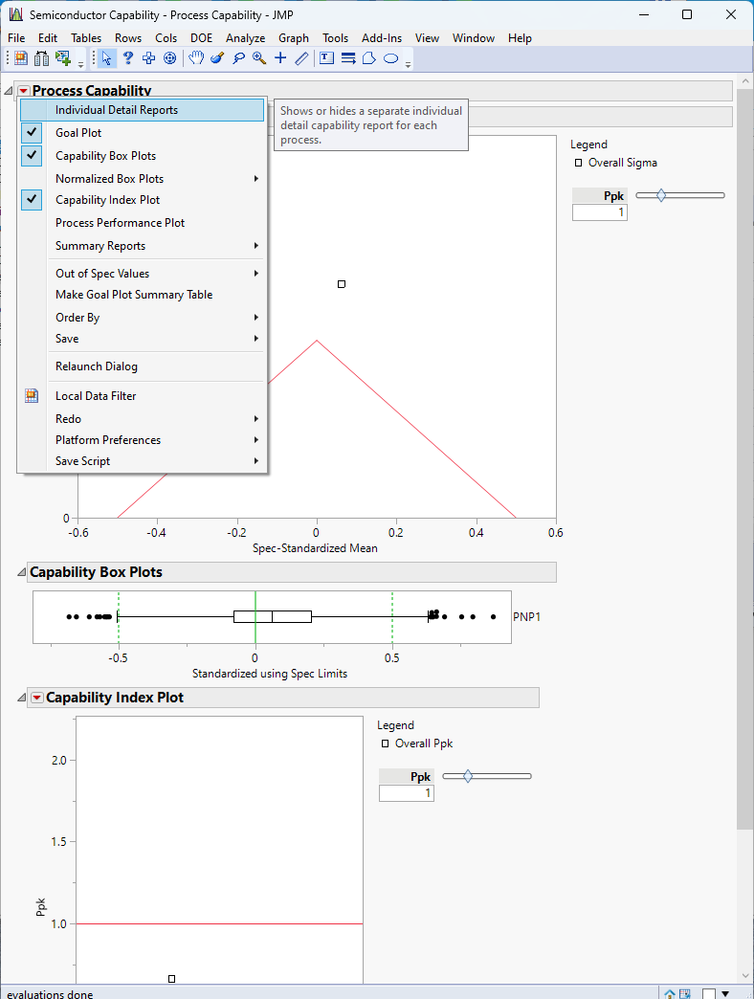Select the Magnifier zoom tool
The width and height of the screenshot is (754, 999).
[x=259, y=59]
